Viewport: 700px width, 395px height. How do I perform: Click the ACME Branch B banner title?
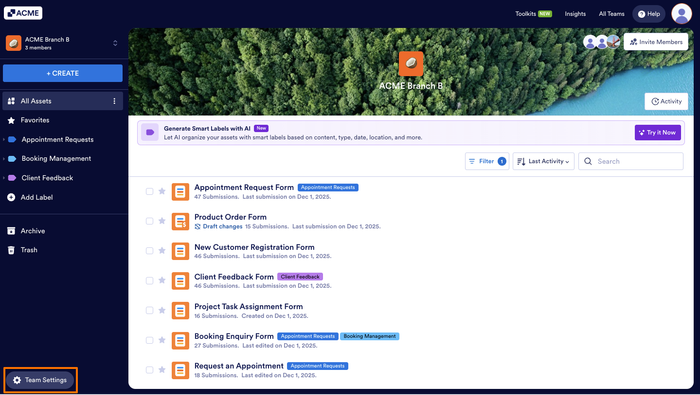411,86
